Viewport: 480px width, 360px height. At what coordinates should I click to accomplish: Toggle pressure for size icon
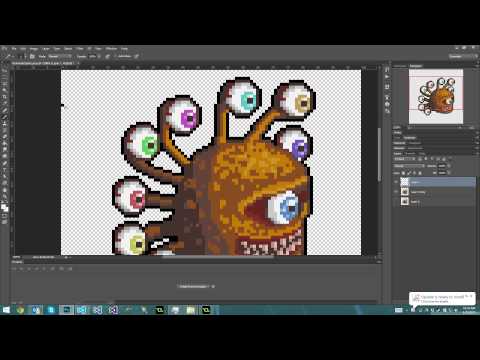(137, 56)
